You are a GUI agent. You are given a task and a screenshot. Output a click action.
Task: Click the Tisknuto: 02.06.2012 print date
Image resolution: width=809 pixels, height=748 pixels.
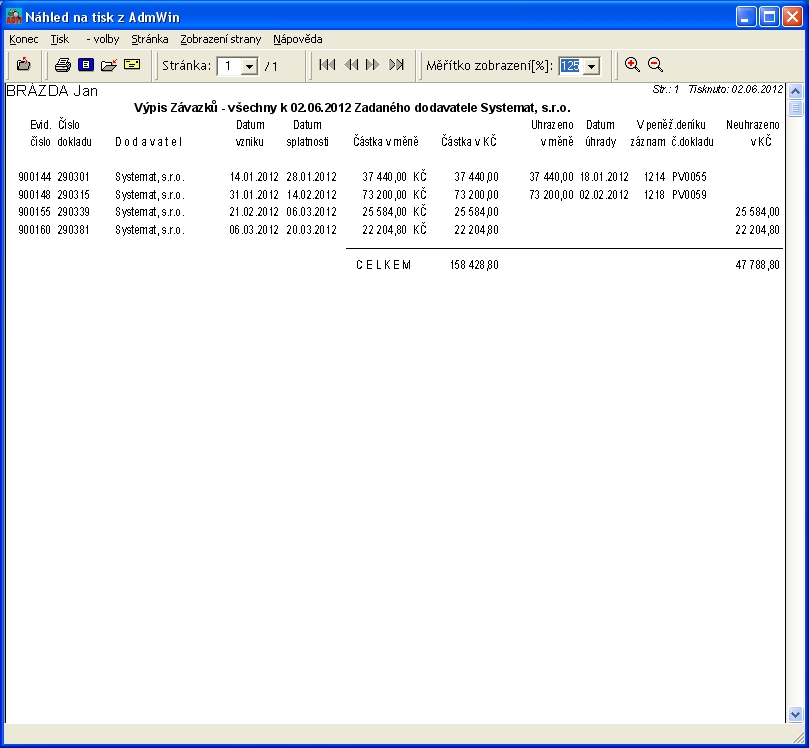[x=736, y=89]
